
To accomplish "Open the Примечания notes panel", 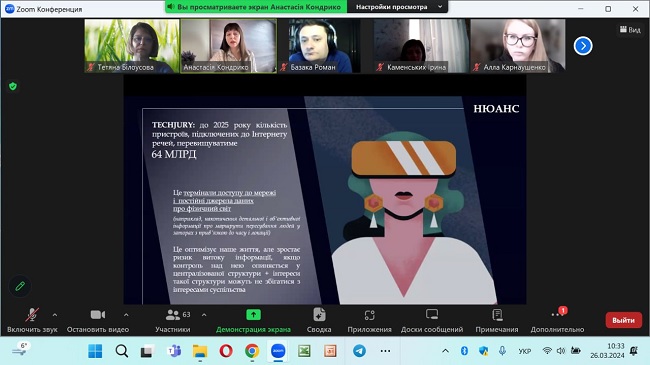I will 497,321.
